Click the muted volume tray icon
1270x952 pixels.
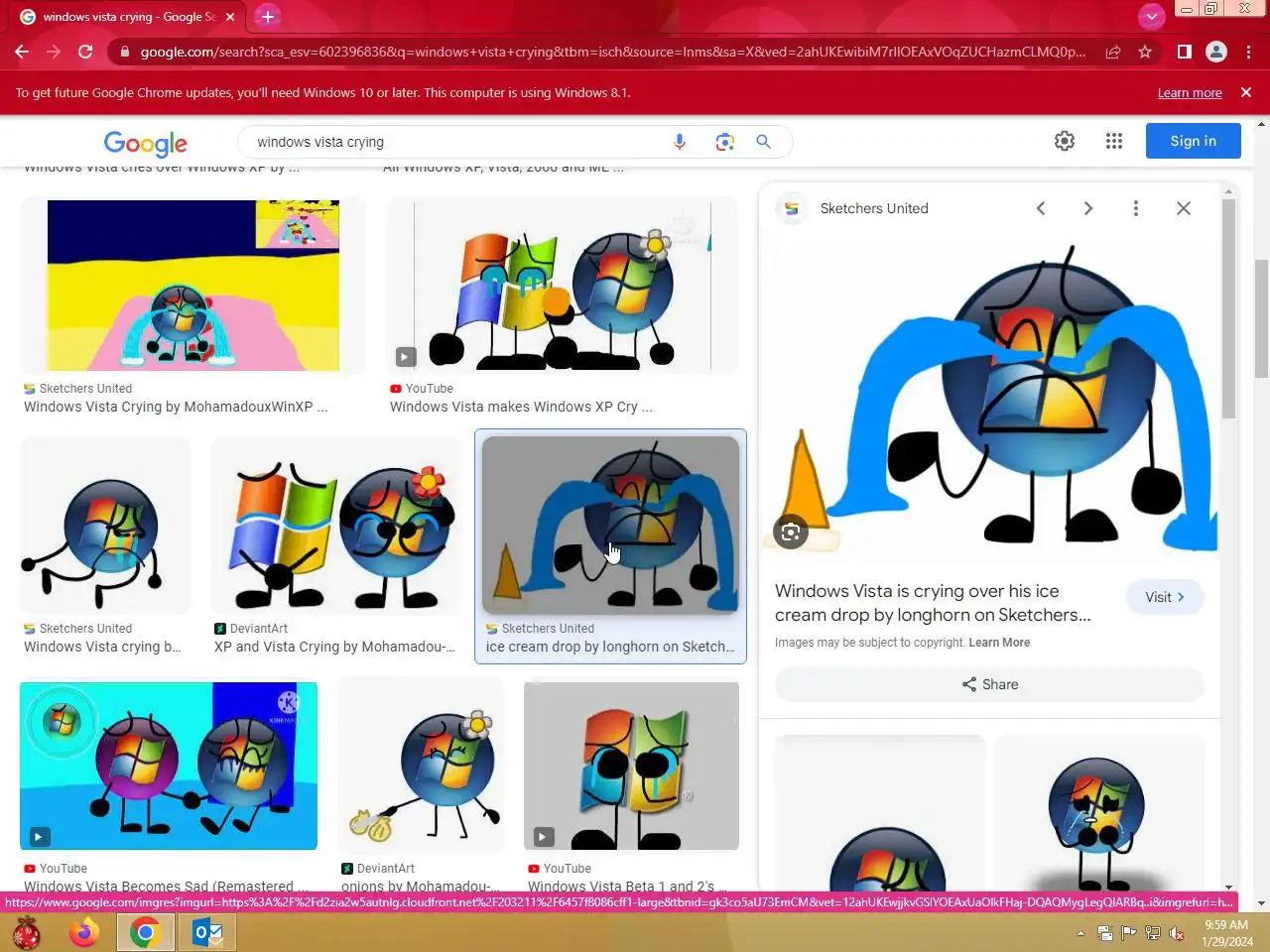[1177, 933]
